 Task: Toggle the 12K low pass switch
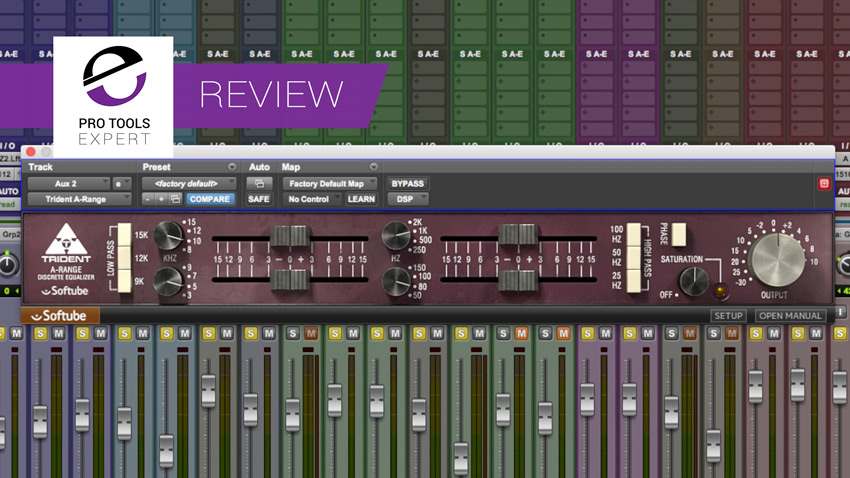[x=125, y=258]
